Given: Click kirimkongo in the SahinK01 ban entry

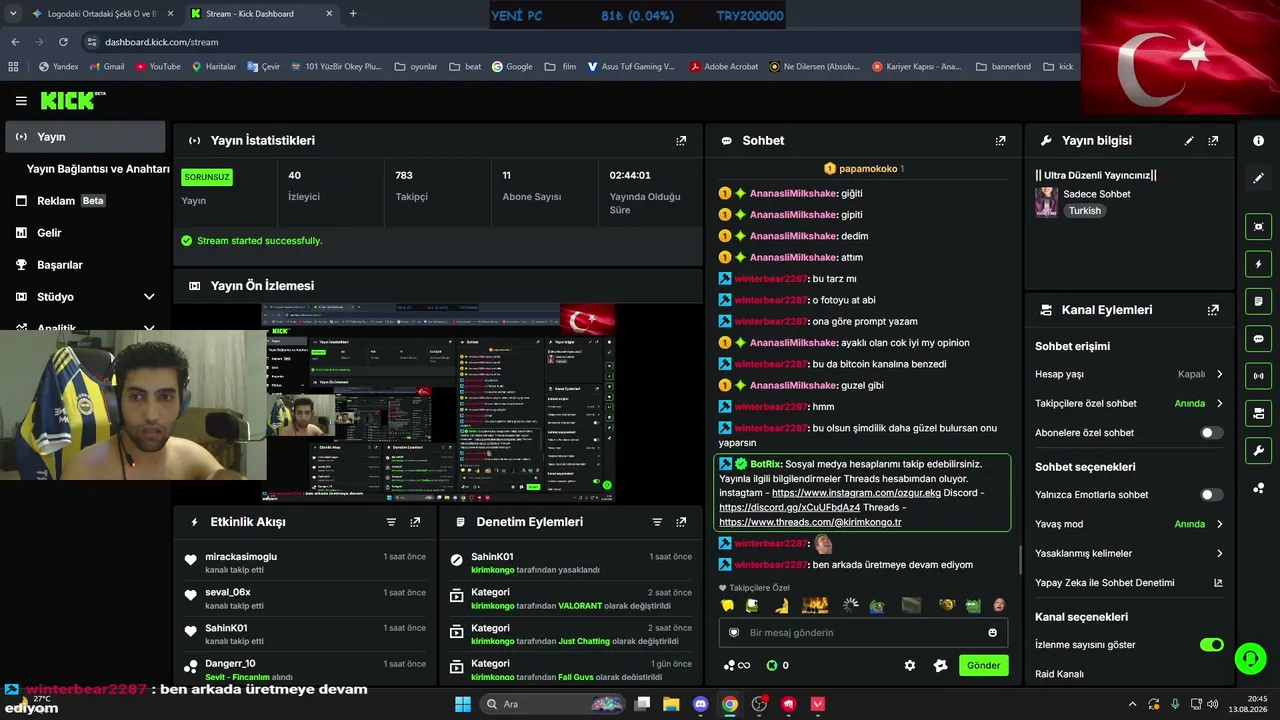Looking at the screenshot, I should click(492, 570).
